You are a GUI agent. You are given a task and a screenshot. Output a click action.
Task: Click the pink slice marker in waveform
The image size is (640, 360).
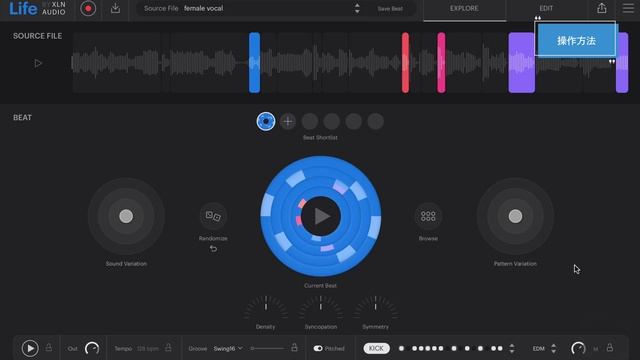[441, 63]
